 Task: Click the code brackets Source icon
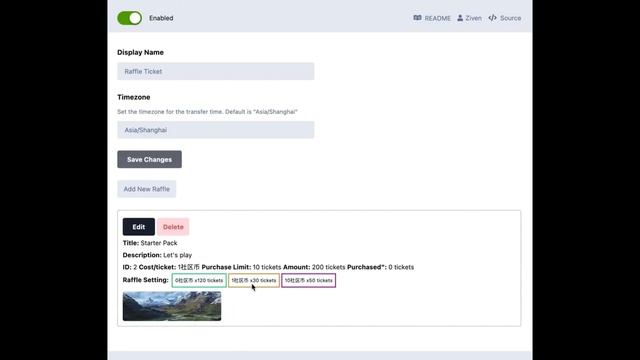pos(492,18)
